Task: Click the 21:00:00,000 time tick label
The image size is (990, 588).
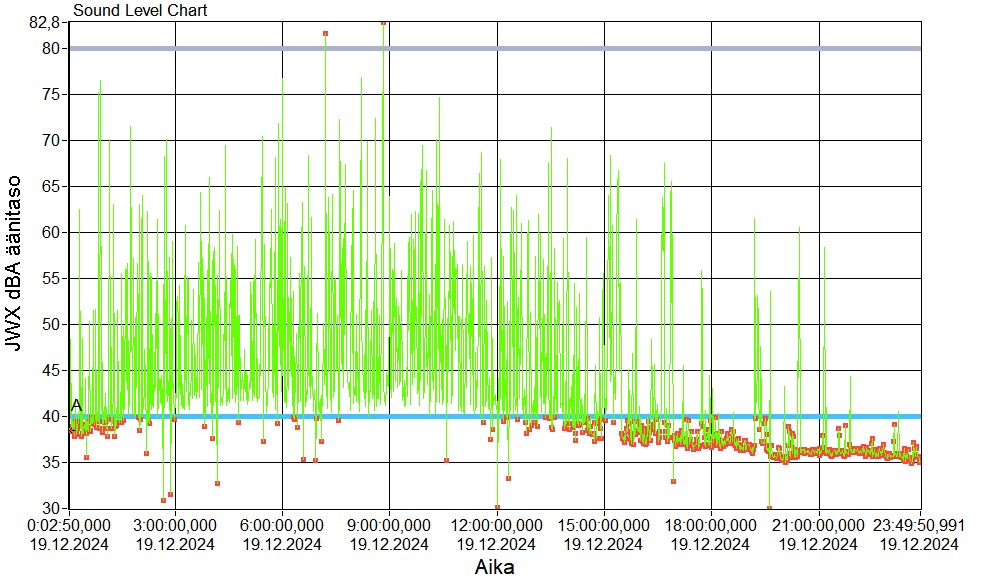Action: [x=819, y=526]
